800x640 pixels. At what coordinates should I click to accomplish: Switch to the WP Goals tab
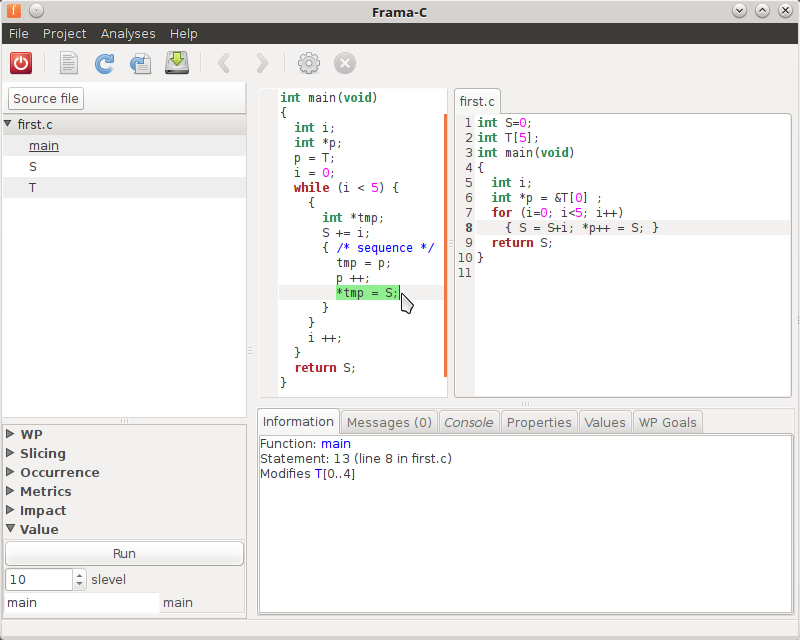pyautogui.click(x=668, y=423)
